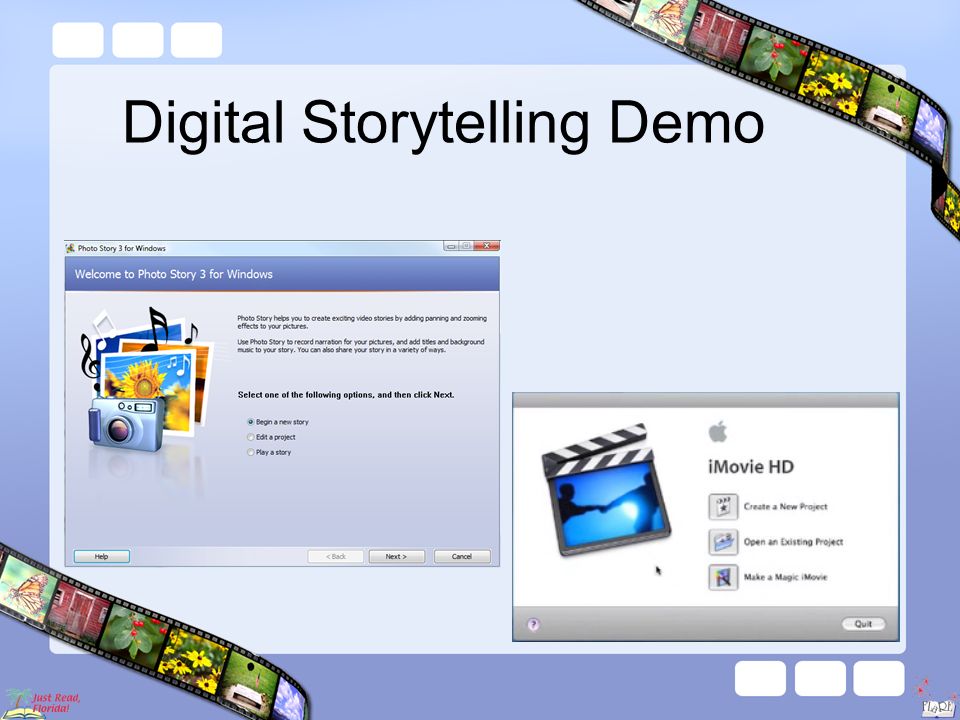Click the Help button in Photo Story
This screenshot has height=720, width=960.
tap(102, 557)
